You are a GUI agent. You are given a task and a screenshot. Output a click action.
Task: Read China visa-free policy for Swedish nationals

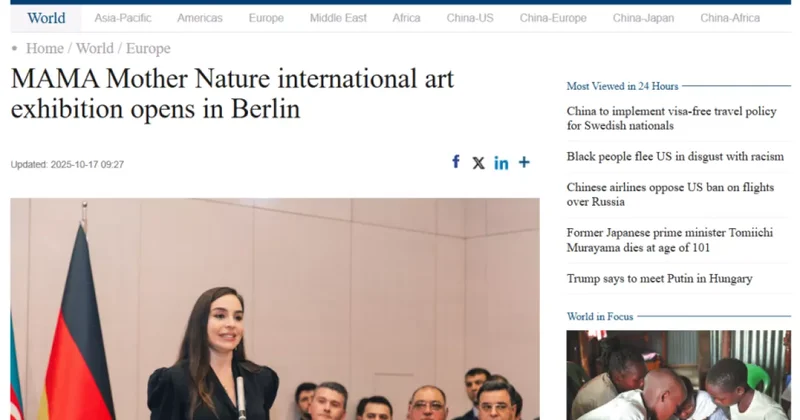click(671, 118)
